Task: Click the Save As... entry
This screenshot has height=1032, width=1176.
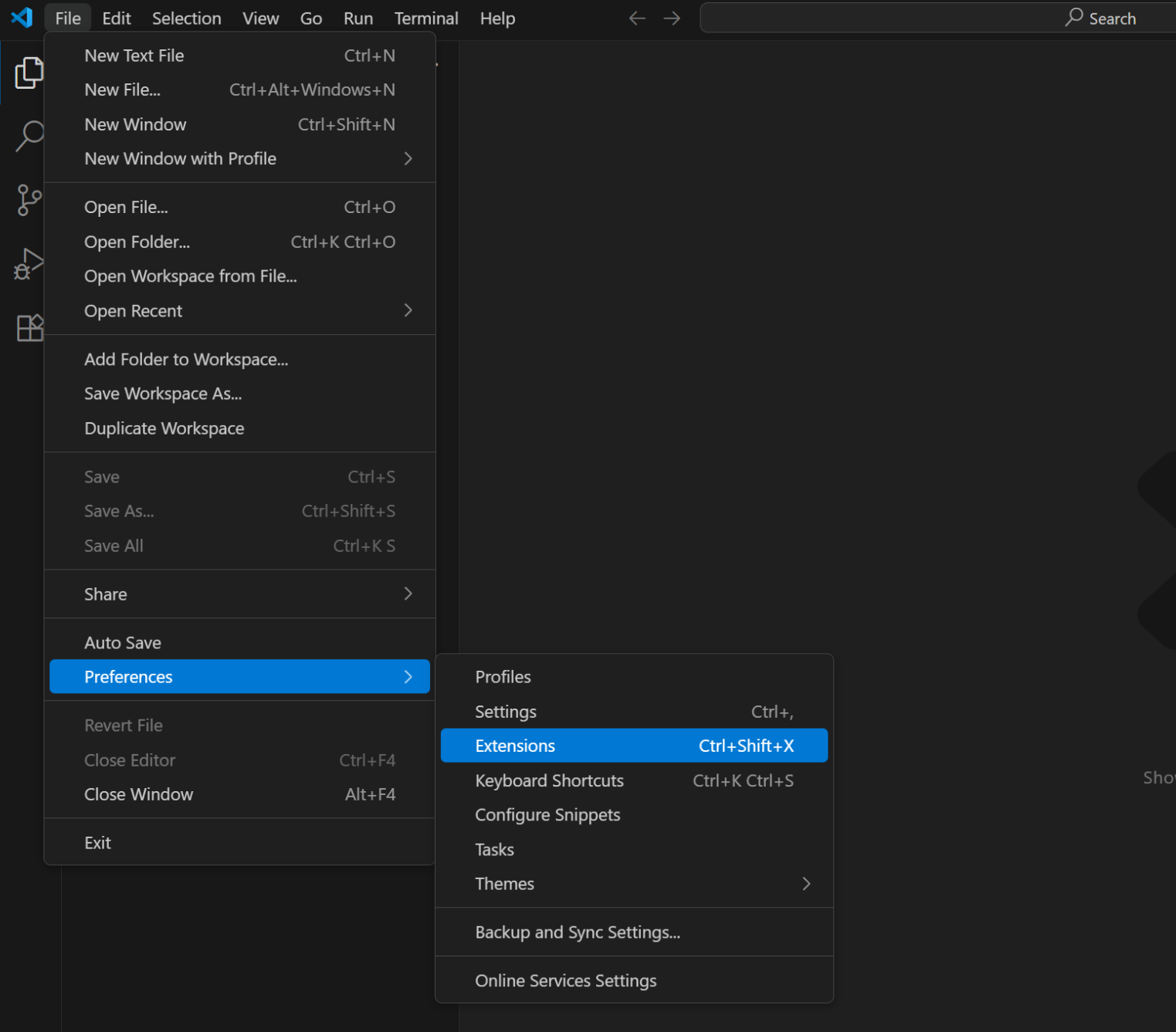Action: point(239,511)
